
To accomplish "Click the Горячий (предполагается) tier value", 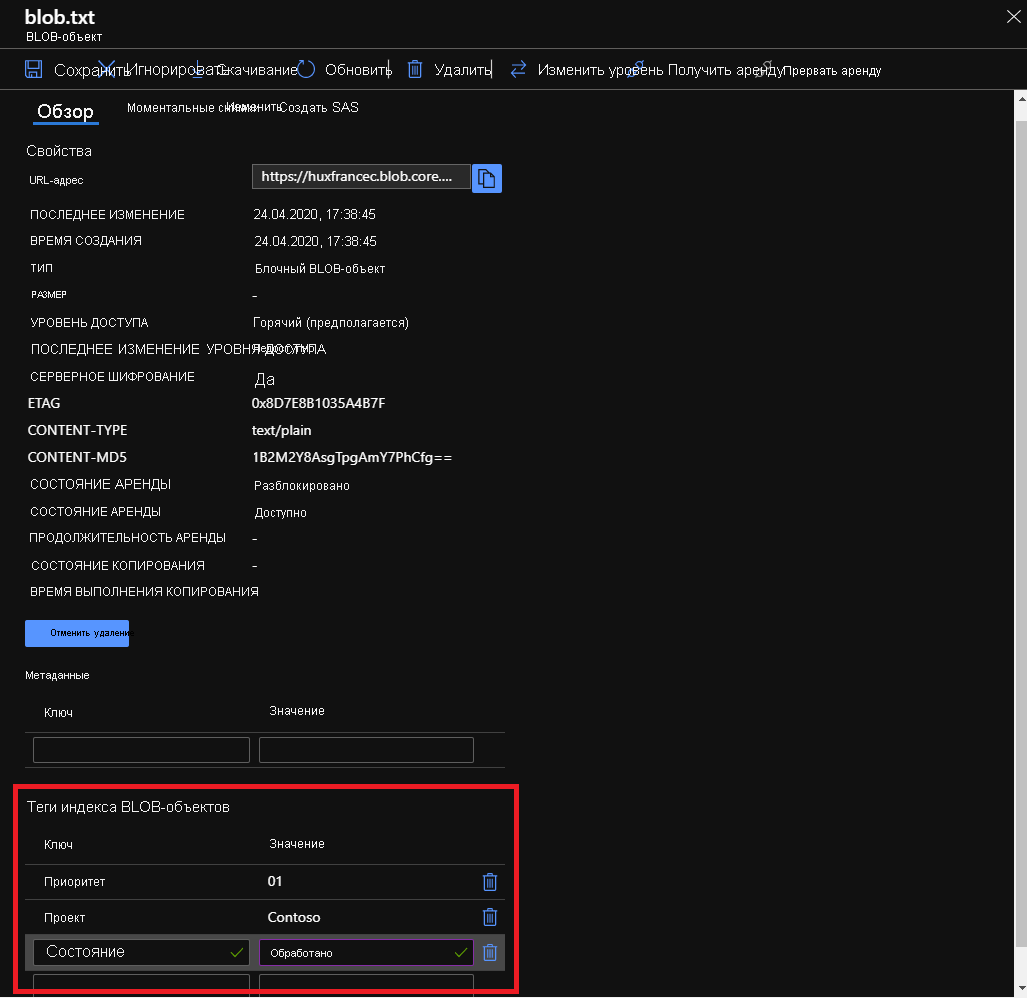I will click(x=331, y=323).
